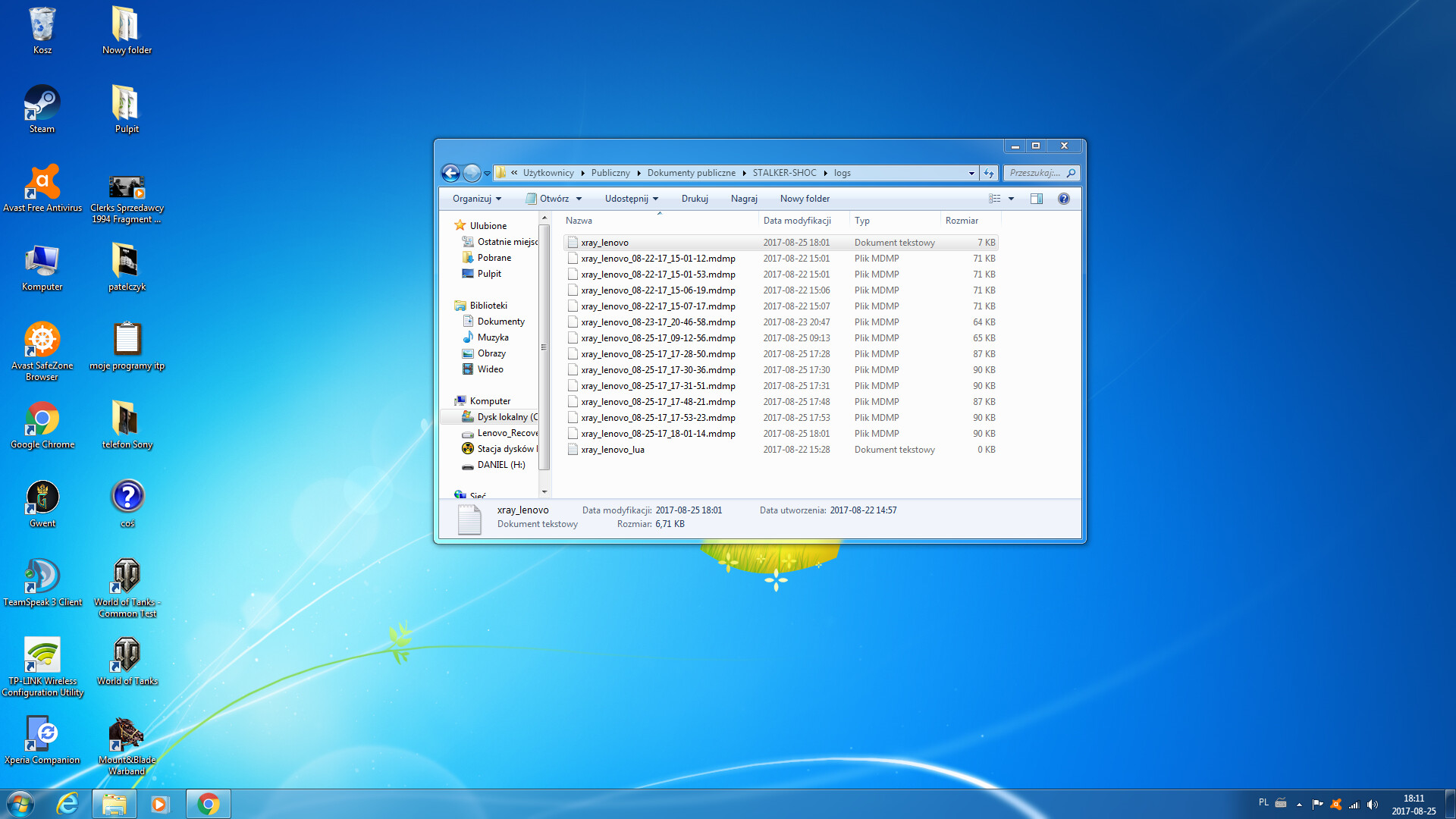Click the change view icon in toolbar
This screenshot has width=1456, height=819.
(994, 199)
